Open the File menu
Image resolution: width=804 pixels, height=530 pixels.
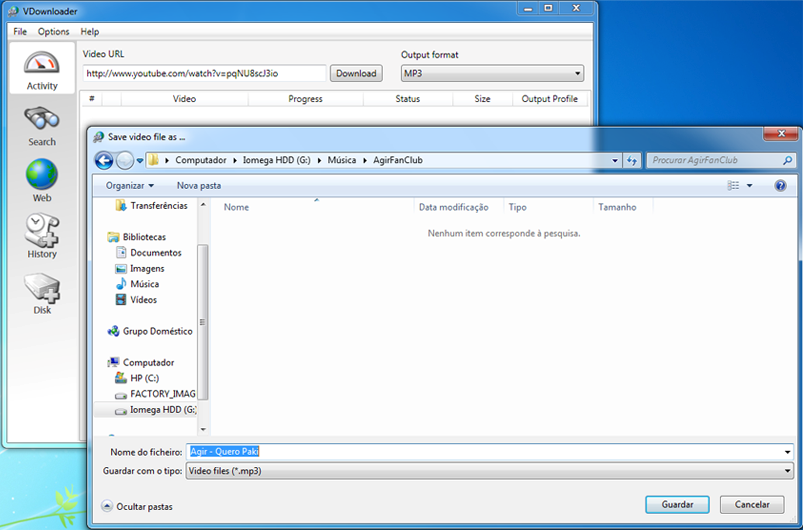pyautogui.click(x=20, y=32)
